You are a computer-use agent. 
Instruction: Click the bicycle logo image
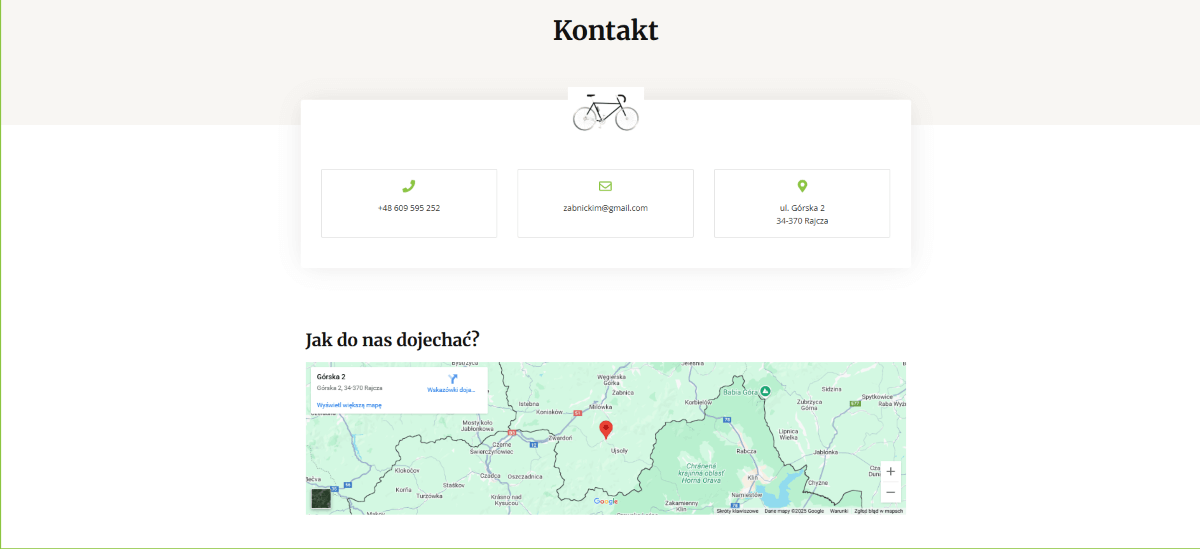pyautogui.click(x=605, y=111)
